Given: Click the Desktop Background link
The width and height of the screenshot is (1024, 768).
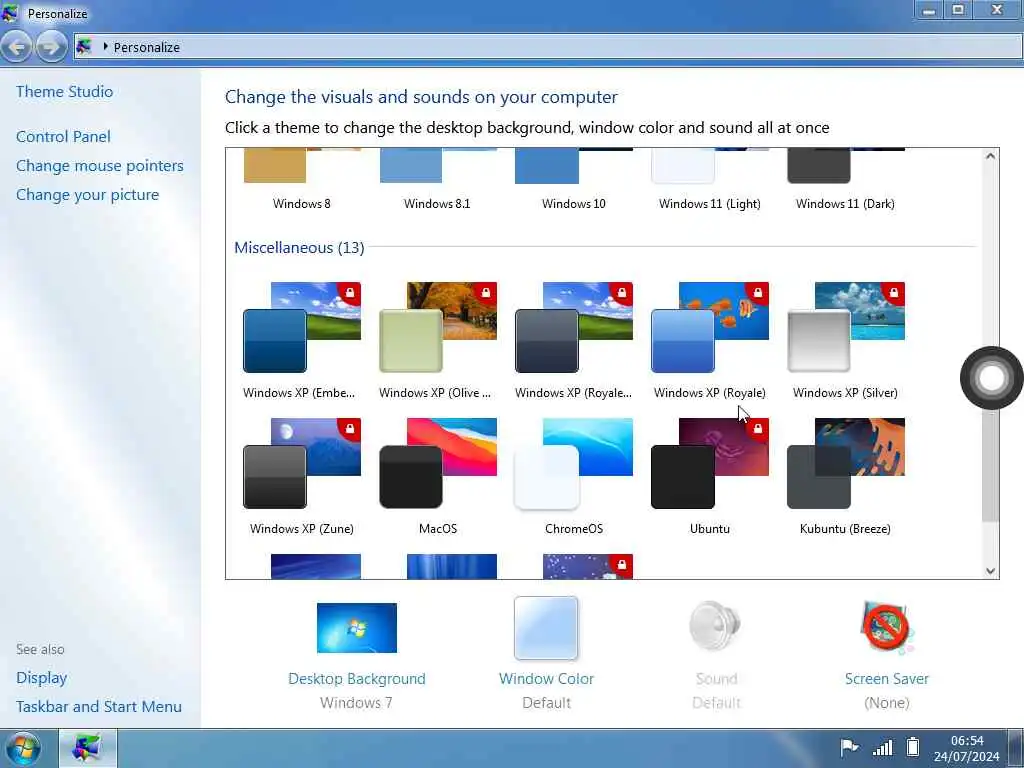Looking at the screenshot, I should (x=357, y=679).
